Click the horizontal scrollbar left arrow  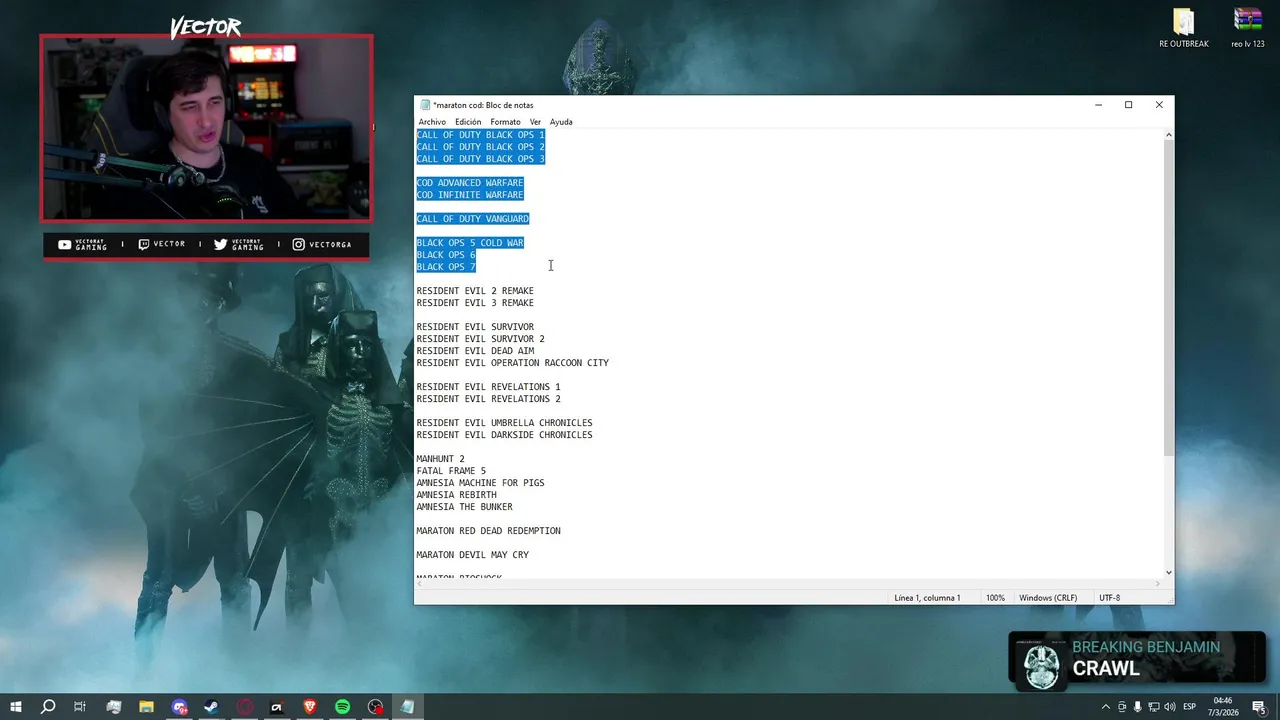420,582
